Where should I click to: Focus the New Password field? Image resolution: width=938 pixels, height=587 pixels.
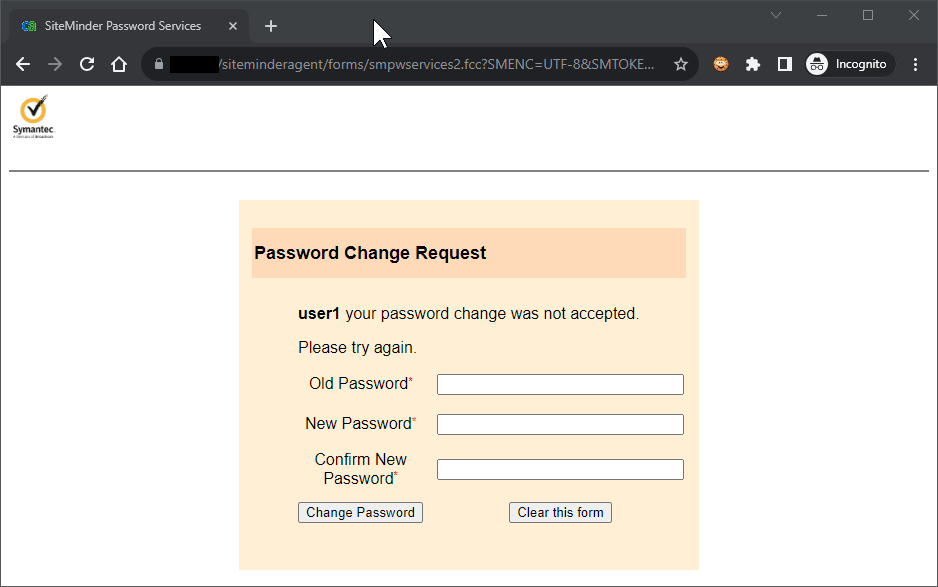click(560, 425)
